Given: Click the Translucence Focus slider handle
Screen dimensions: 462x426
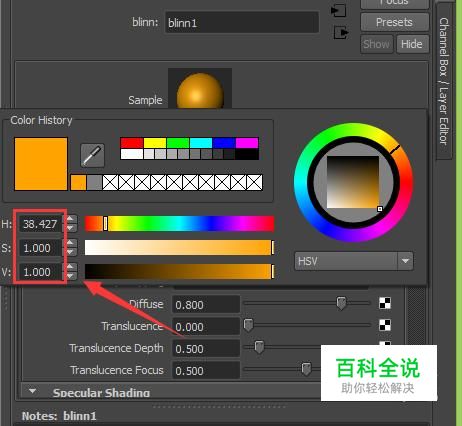Looking at the screenshot, I should (x=306, y=369).
